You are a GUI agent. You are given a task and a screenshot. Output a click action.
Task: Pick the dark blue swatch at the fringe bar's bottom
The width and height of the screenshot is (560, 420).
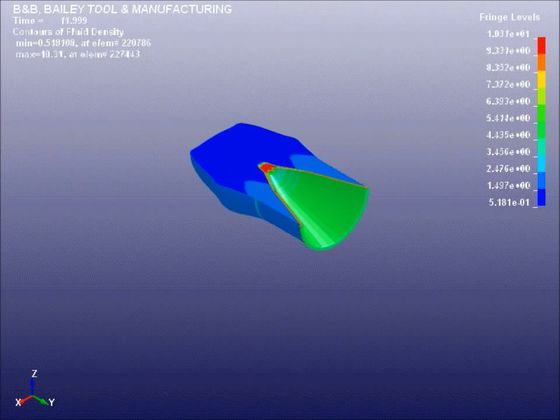[x=541, y=198]
